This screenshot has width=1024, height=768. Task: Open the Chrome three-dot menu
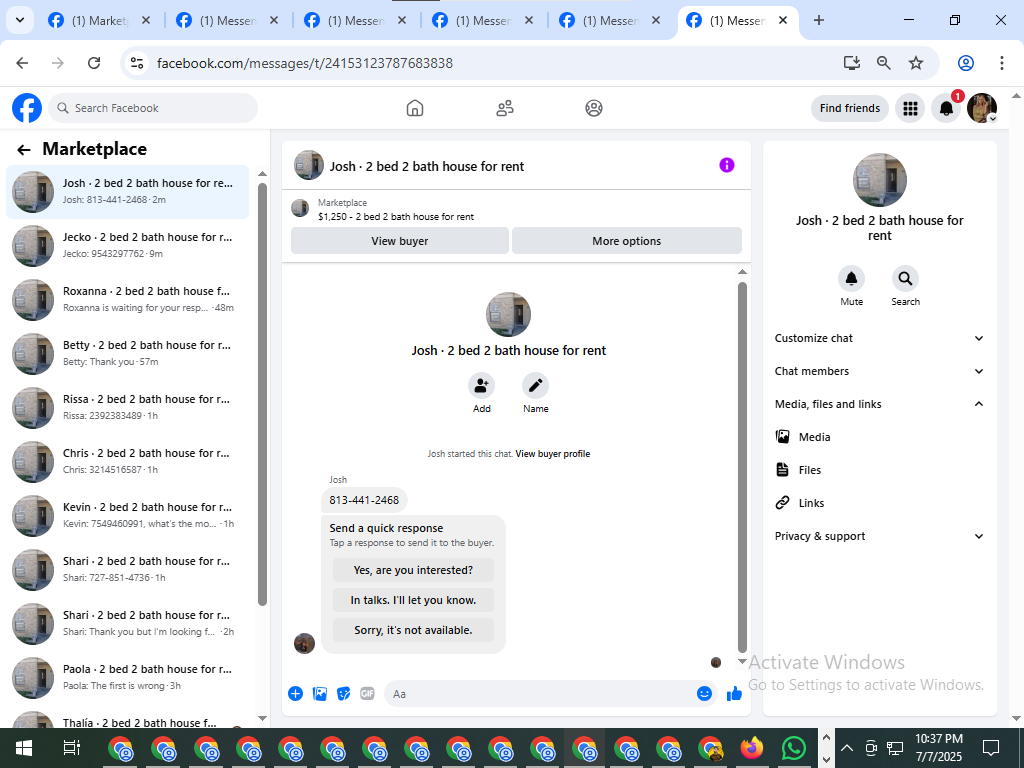tap(1002, 63)
